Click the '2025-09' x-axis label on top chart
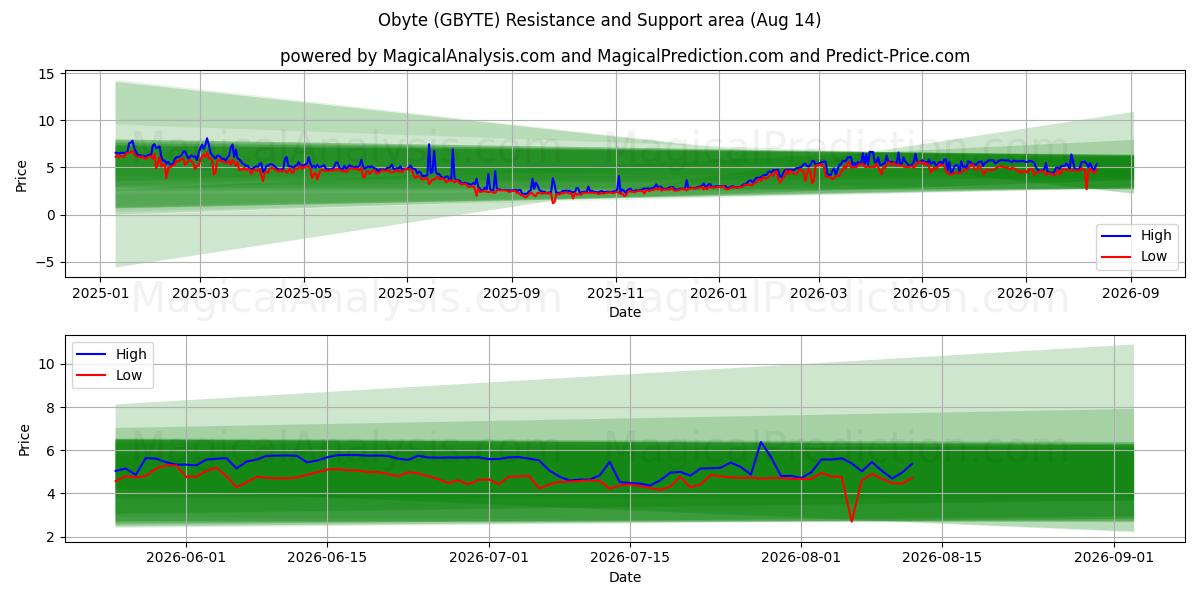The width and height of the screenshot is (1200, 600). pos(512,294)
